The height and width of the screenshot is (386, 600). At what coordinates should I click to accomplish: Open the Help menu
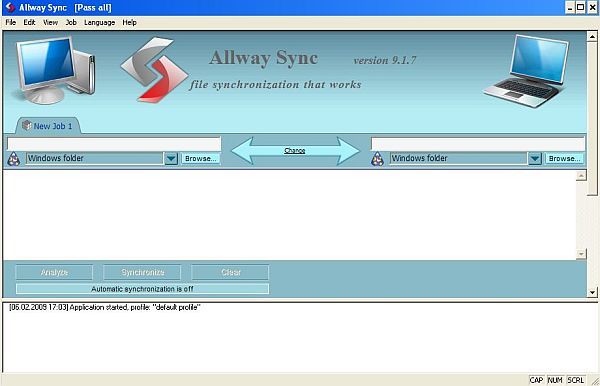[129, 23]
